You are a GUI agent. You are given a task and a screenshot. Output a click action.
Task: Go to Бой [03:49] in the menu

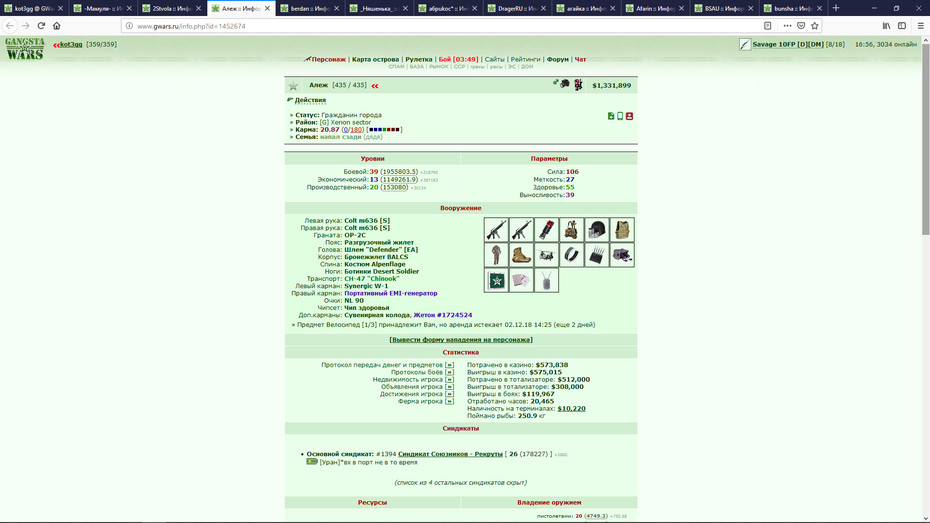click(x=458, y=59)
